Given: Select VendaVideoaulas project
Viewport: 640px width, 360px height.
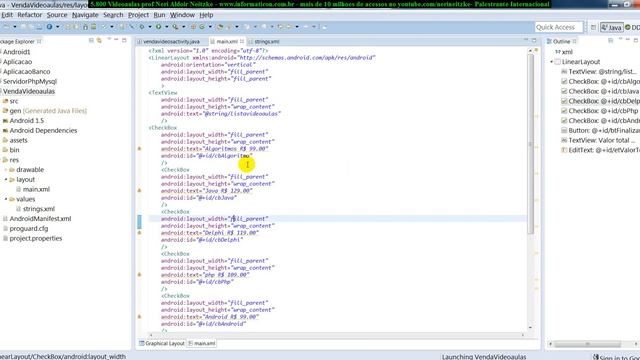Looking at the screenshot, I should [29, 91].
